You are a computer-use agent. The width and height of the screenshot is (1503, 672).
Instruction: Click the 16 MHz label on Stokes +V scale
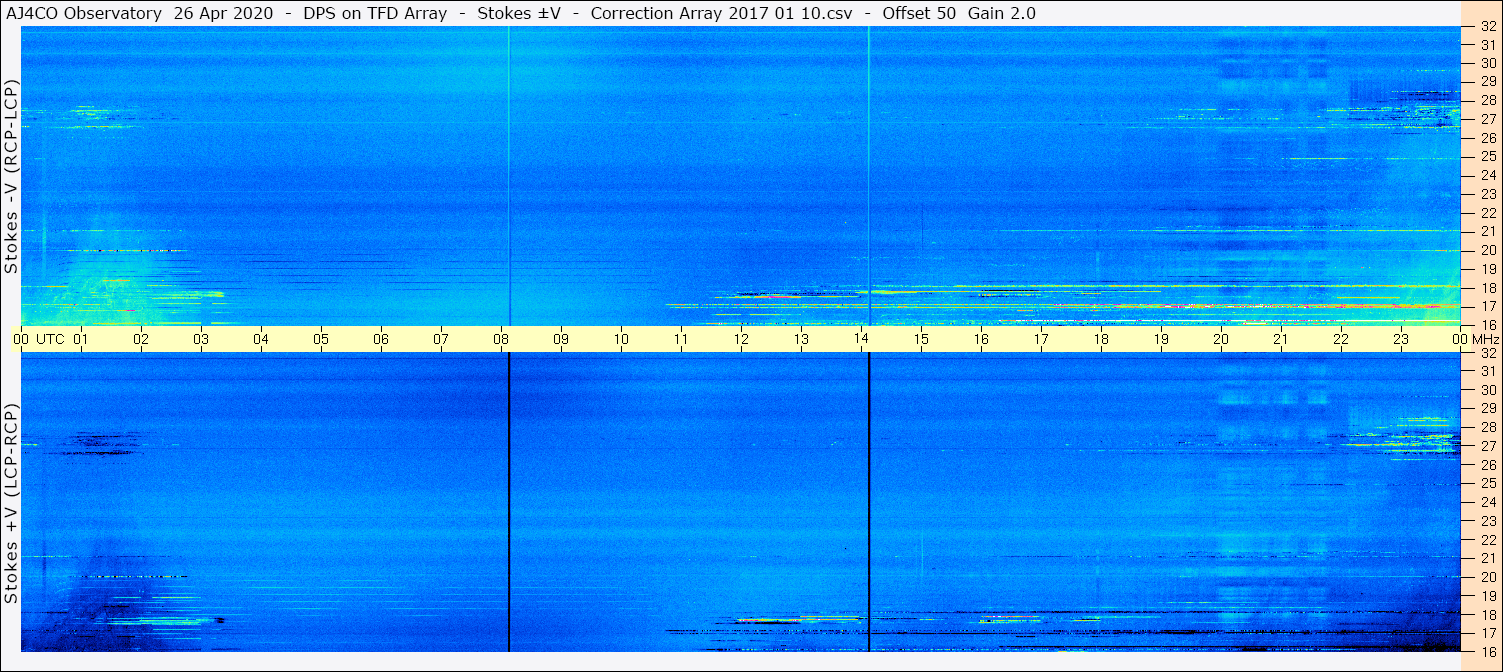[1487, 652]
